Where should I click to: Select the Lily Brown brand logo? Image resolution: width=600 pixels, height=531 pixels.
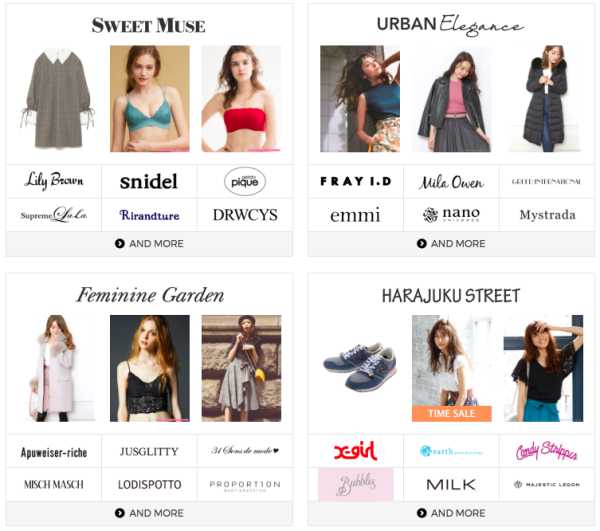point(54,181)
